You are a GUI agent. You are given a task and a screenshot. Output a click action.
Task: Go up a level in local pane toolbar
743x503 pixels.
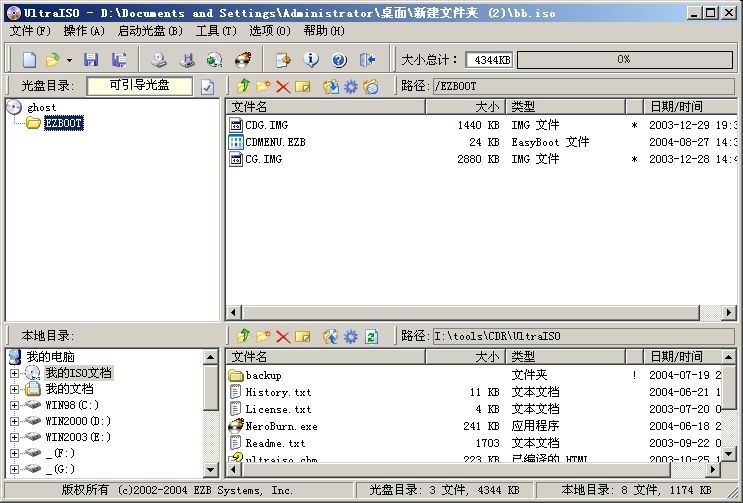pos(244,336)
